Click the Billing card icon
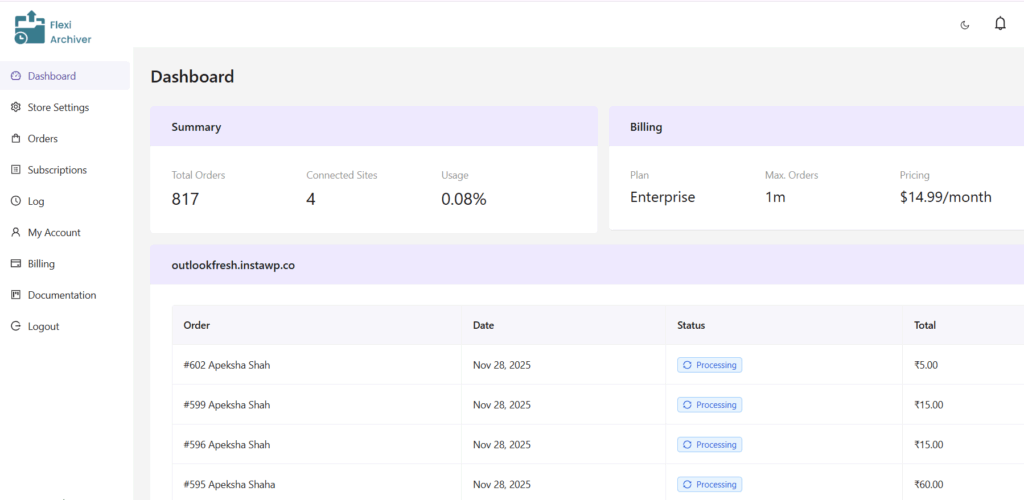 (16, 264)
